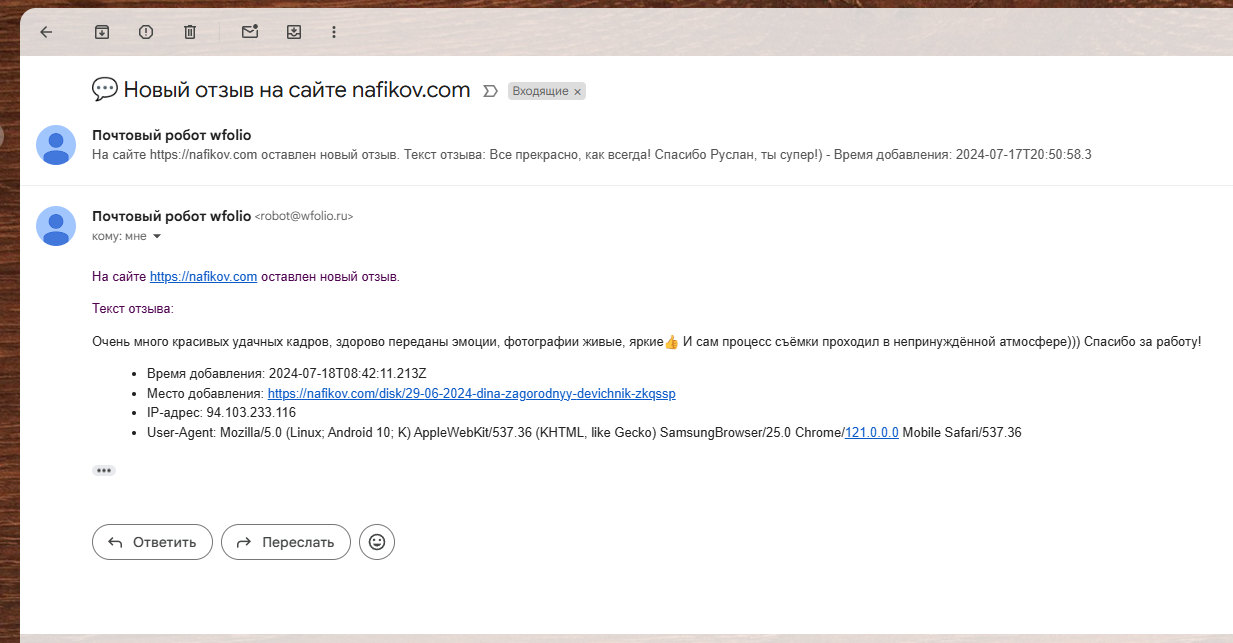Open the Move to folder icon
This screenshot has width=1233, height=643.
click(293, 31)
